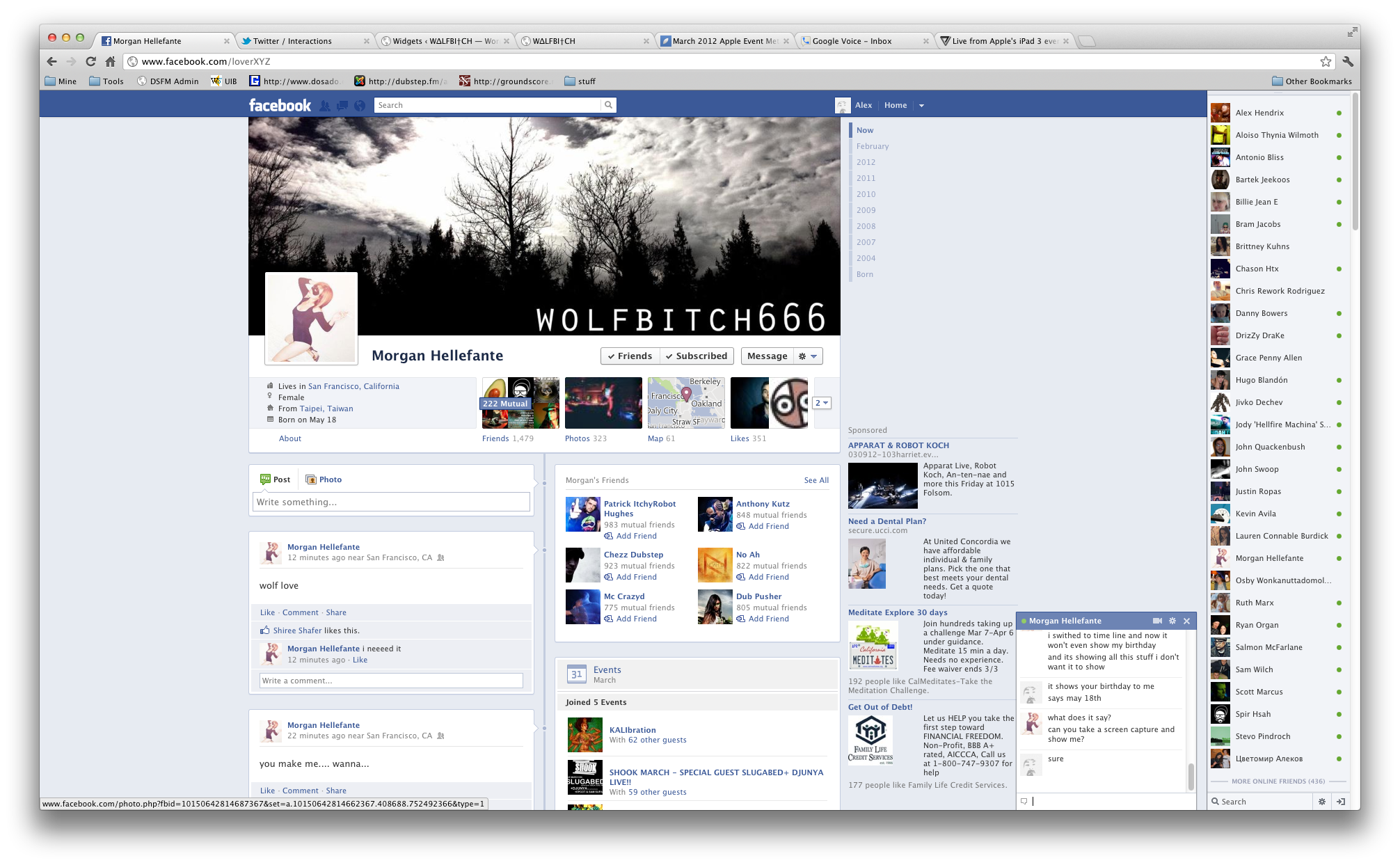Jump to Born on timeline
The width and height of the screenshot is (1400, 865).
coord(865,274)
